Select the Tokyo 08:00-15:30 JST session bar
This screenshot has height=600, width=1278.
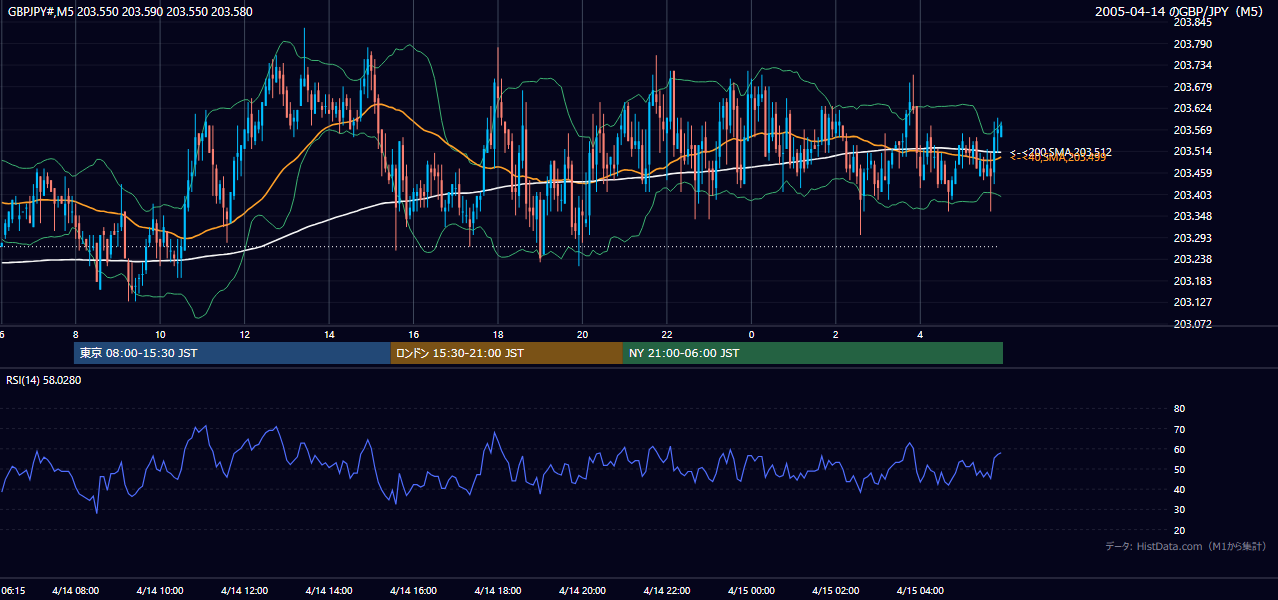232,353
